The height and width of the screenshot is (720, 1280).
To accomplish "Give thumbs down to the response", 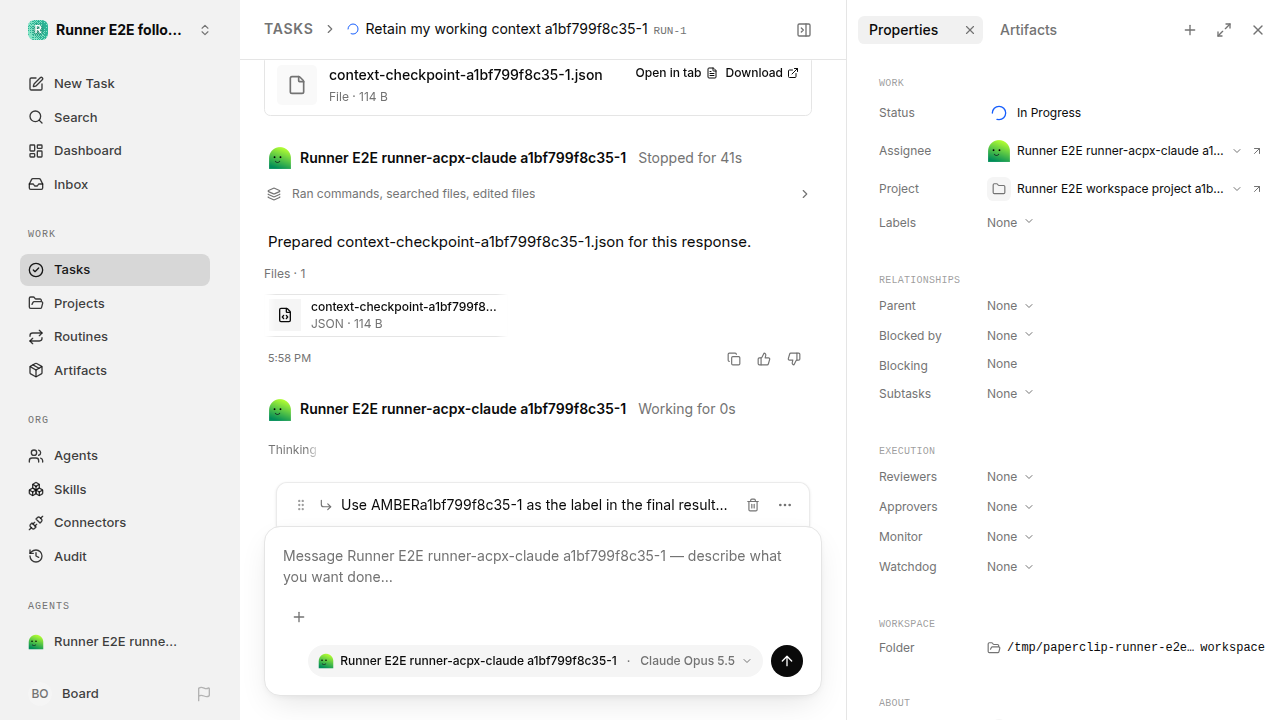I will [794, 359].
